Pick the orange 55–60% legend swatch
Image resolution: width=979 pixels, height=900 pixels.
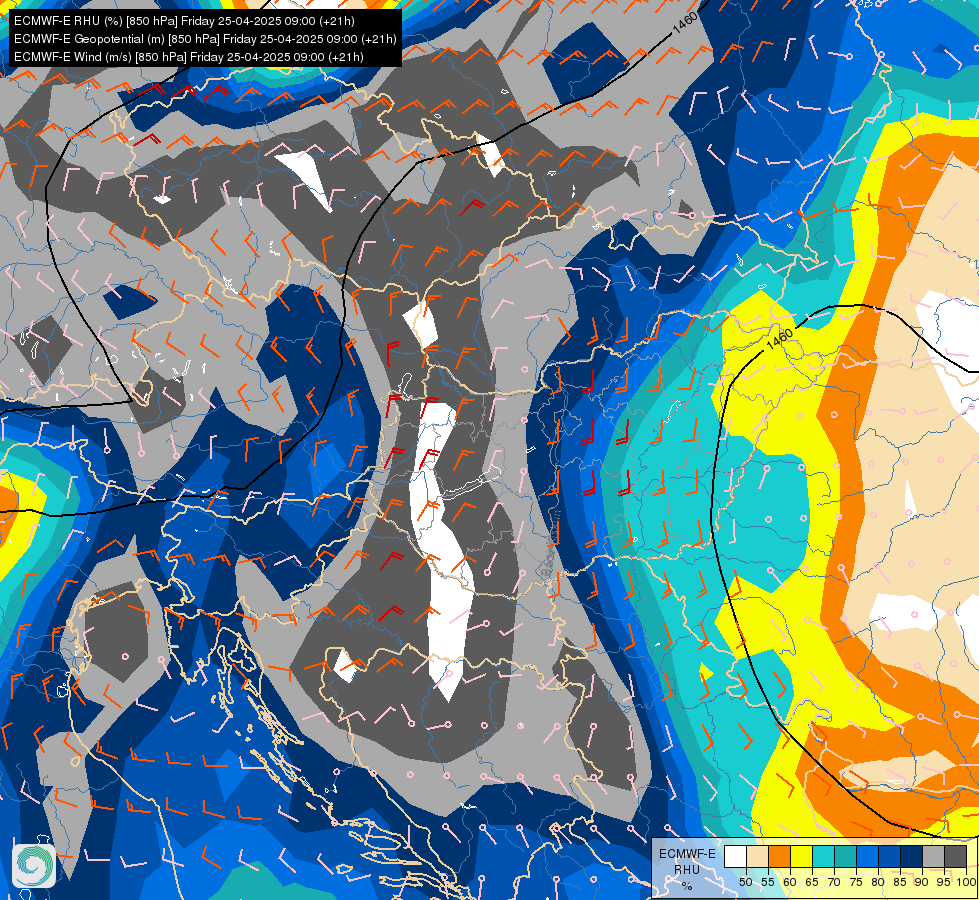779,856
